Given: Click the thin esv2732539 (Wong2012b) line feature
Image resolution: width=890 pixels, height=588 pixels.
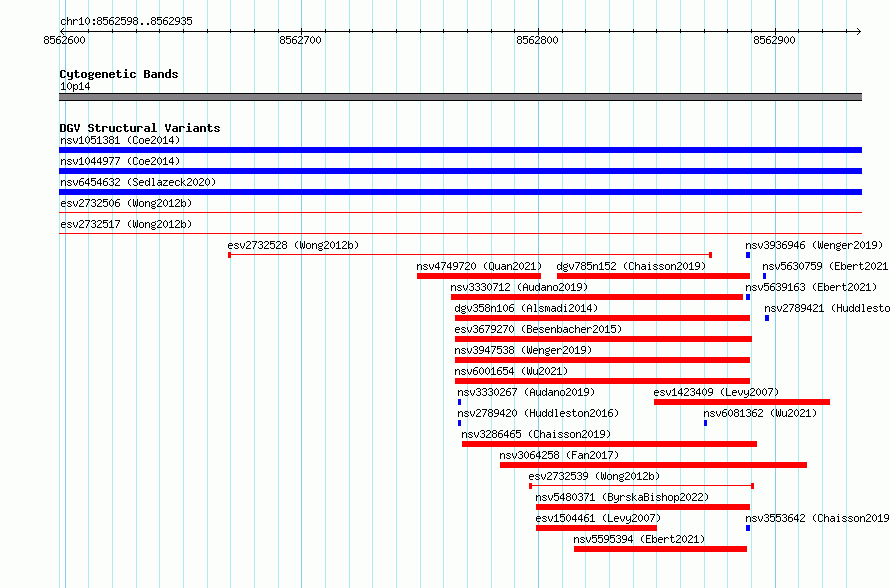Looking at the screenshot, I should tap(641, 486).
